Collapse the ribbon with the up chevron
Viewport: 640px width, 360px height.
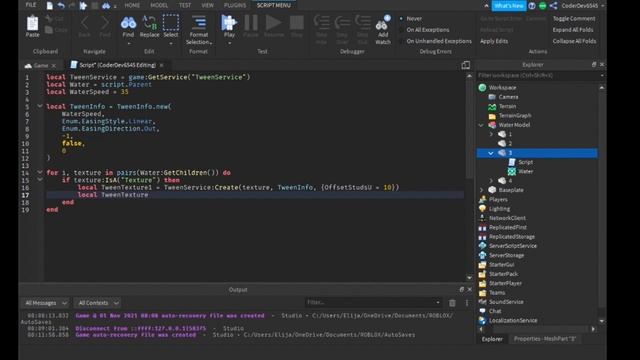[486, 6]
